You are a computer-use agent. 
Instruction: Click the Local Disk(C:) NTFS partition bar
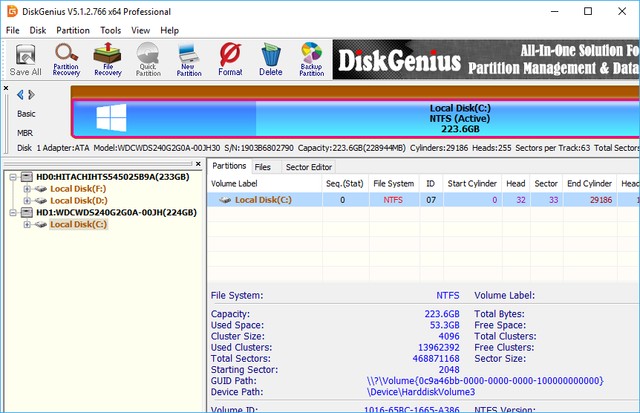click(356, 118)
